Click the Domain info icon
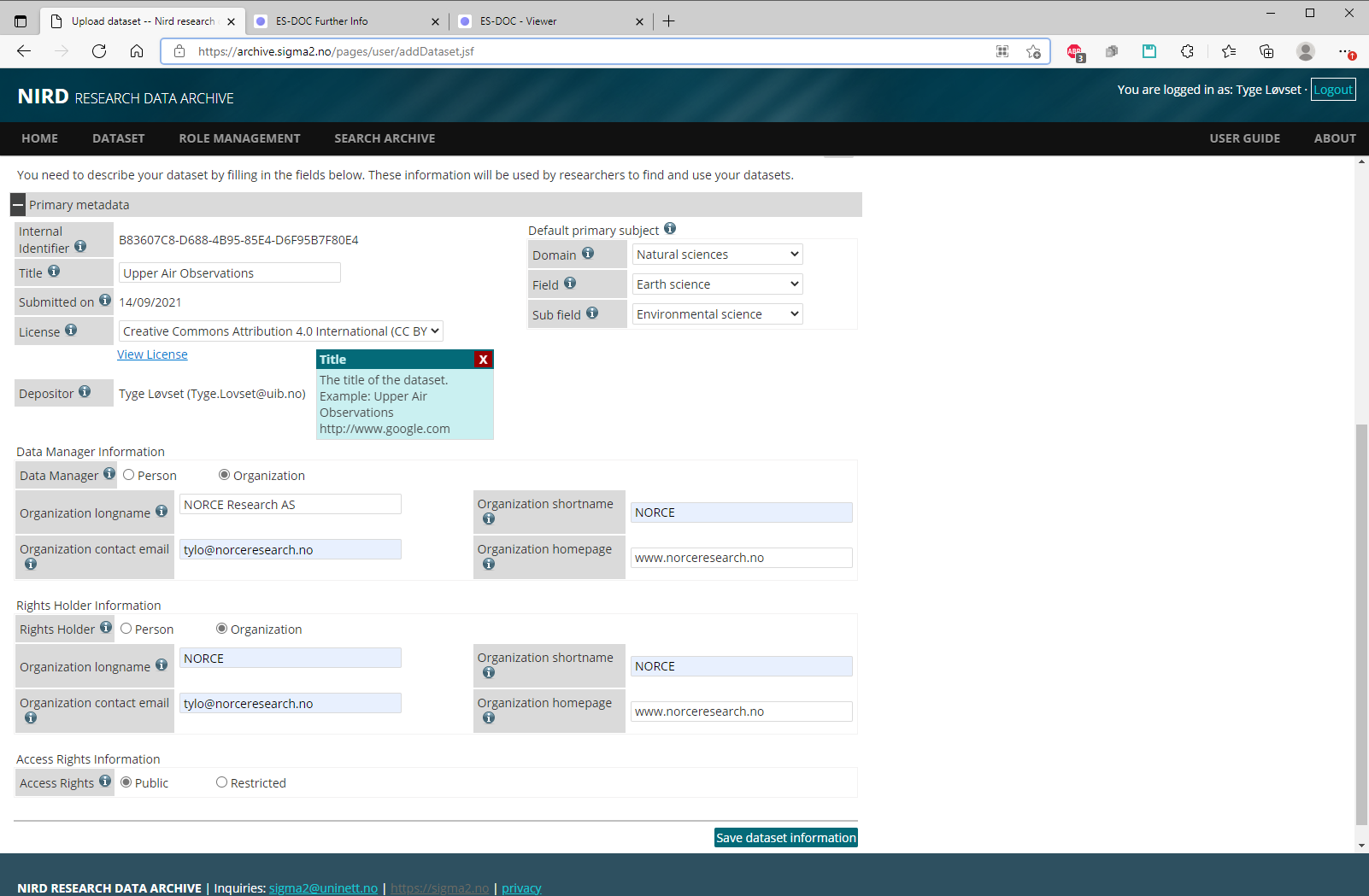1369x896 pixels. (x=588, y=254)
